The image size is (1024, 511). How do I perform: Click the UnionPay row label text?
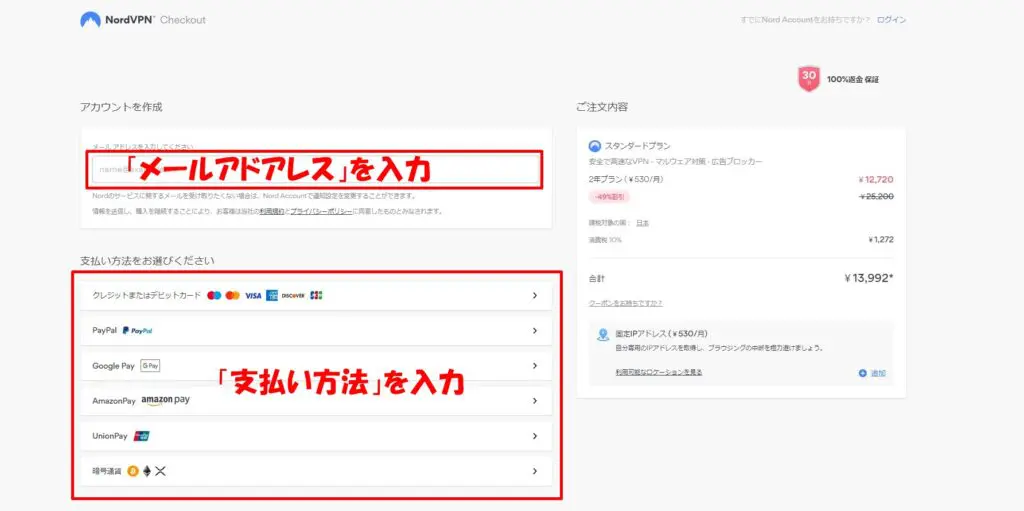[x=110, y=436]
